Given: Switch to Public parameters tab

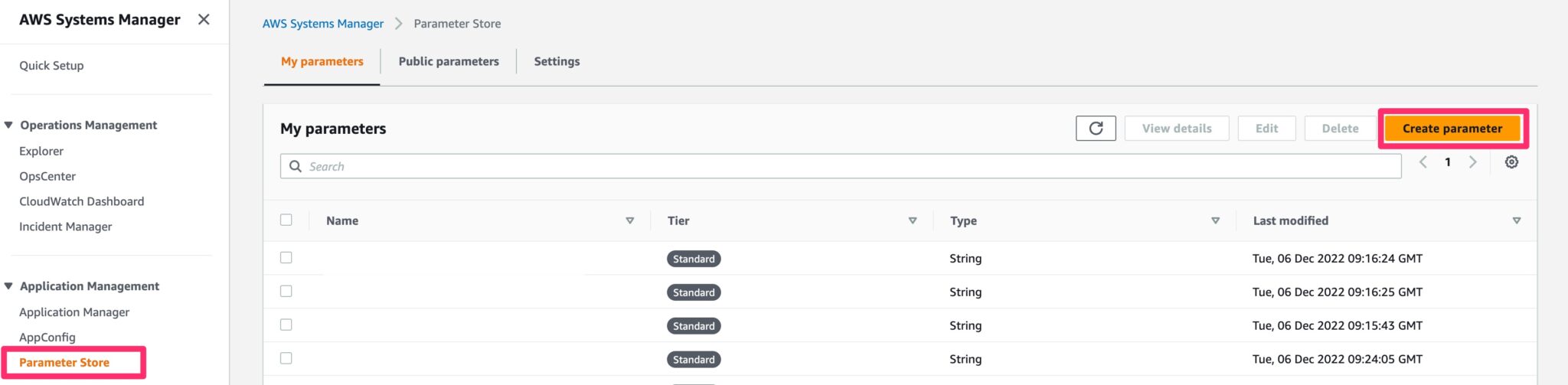Looking at the screenshot, I should click(x=449, y=61).
